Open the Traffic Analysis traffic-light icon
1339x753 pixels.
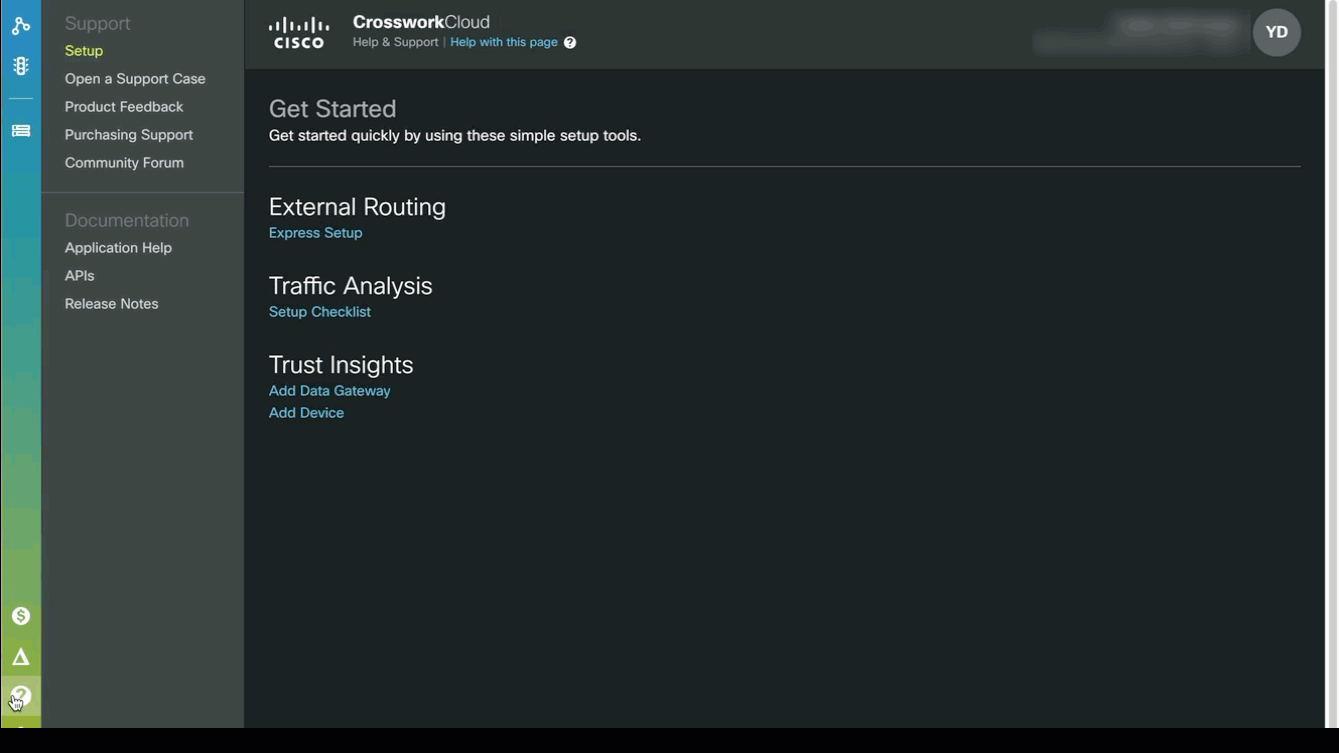[20, 66]
